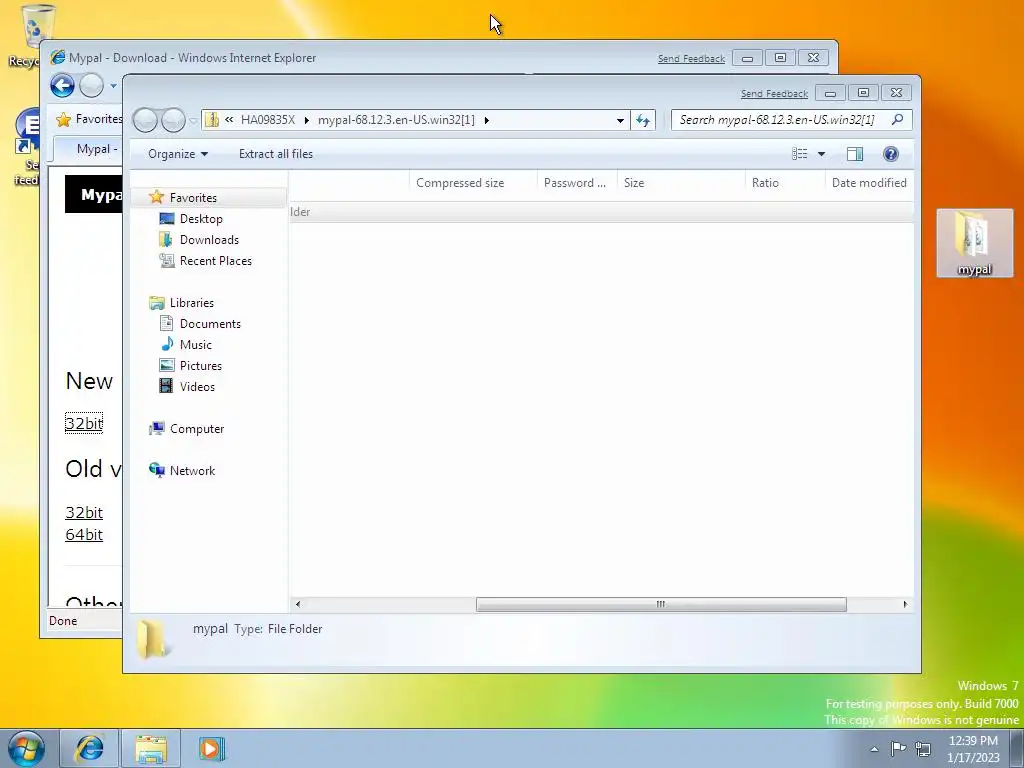1024x768 pixels.
Task: Click the scrollbar left arrow
Action: click(x=298, y=604)
